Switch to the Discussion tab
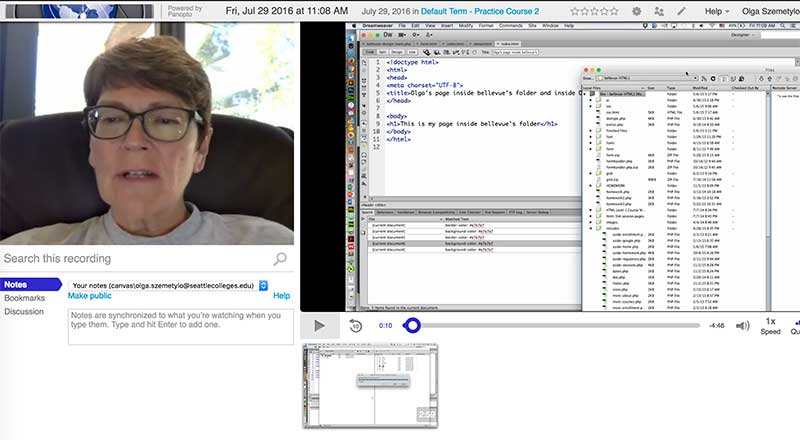Image resolution: width=800 pixels, height=440 pixels. pyautogui.click(x=24, y=311)
